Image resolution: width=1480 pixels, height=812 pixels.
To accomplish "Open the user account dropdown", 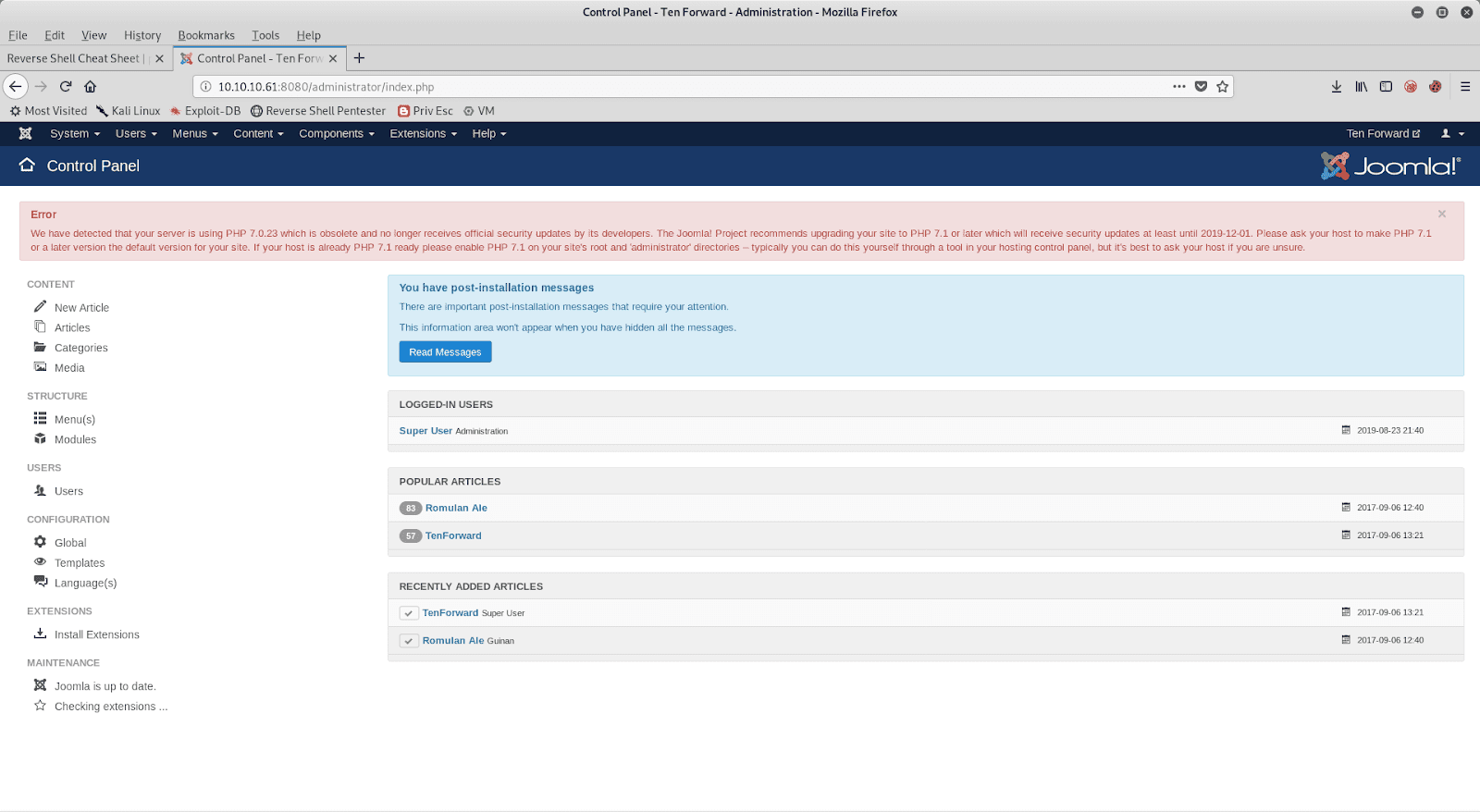I will pos(1452,133).
